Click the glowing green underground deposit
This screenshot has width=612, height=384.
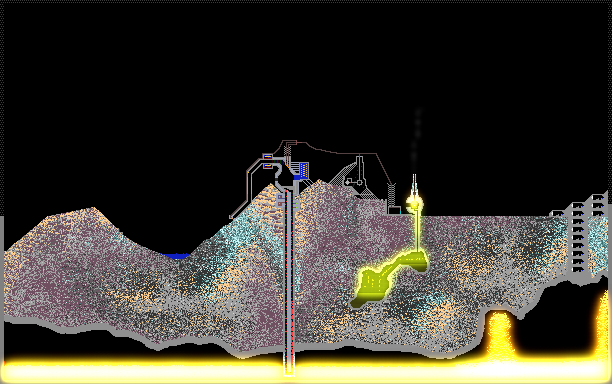390,278
